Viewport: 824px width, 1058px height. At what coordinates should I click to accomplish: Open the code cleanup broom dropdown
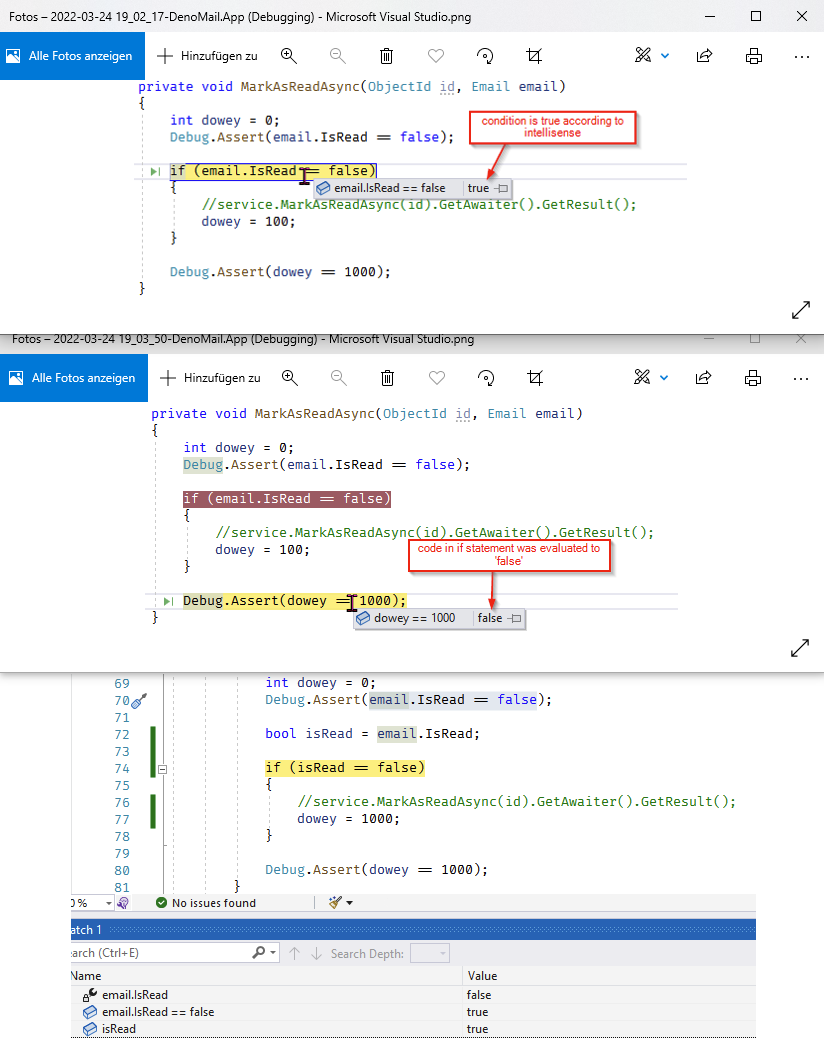348,903
